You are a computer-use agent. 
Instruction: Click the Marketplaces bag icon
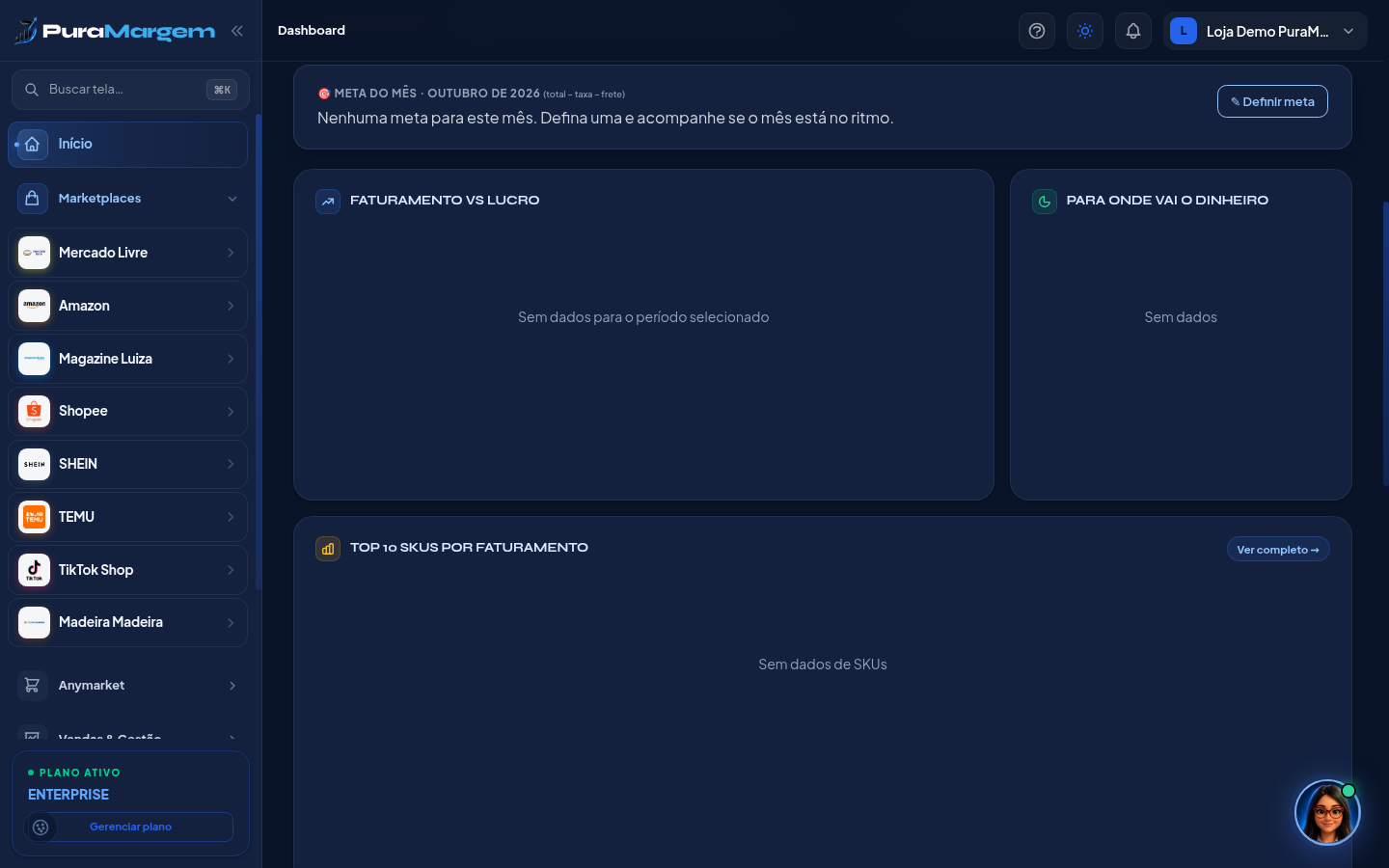32,199
